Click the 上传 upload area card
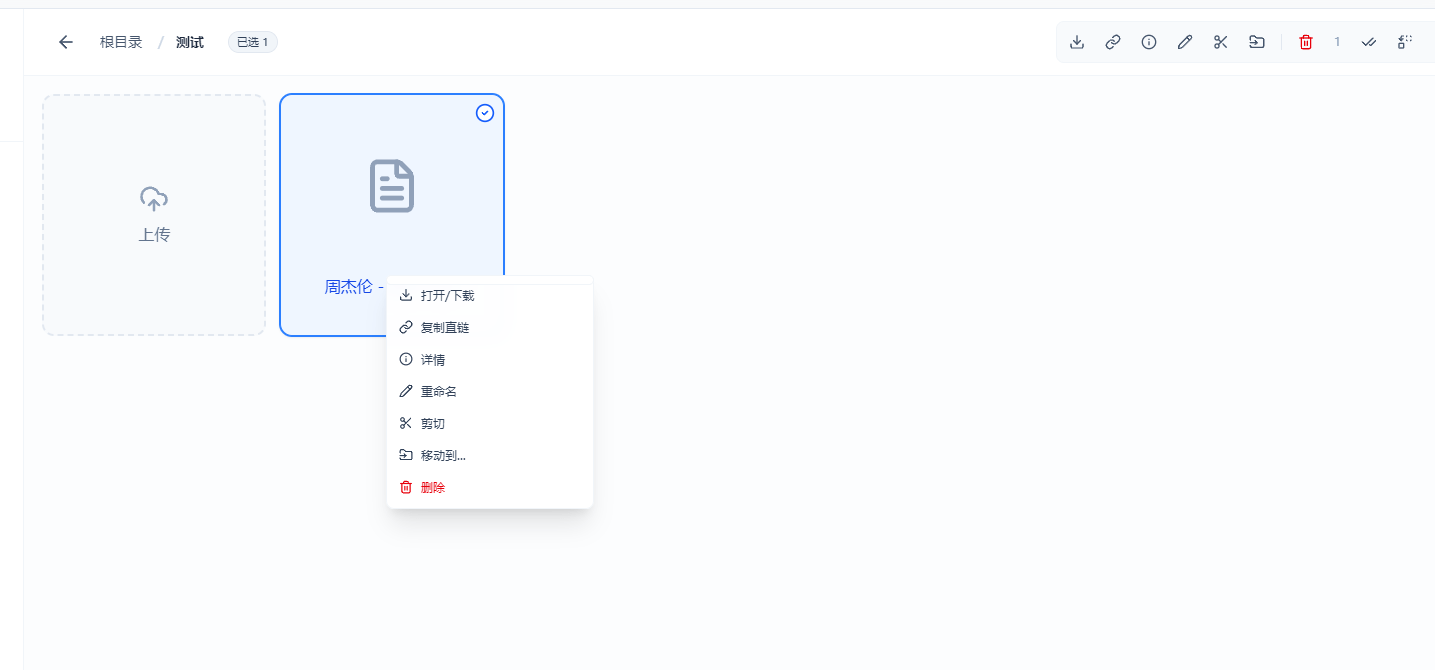Image resolution: width=1435 pixels, height=670 pixels. (x=153, y=214)
